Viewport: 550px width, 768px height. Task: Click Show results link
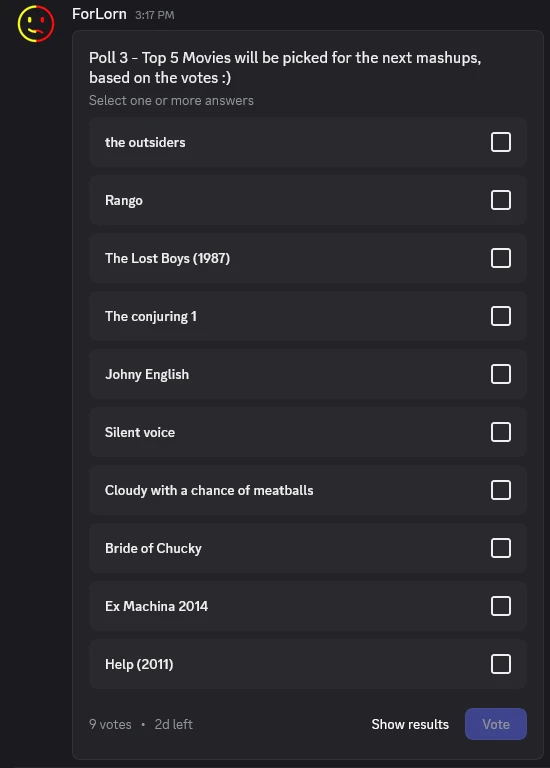pos(410,724)
